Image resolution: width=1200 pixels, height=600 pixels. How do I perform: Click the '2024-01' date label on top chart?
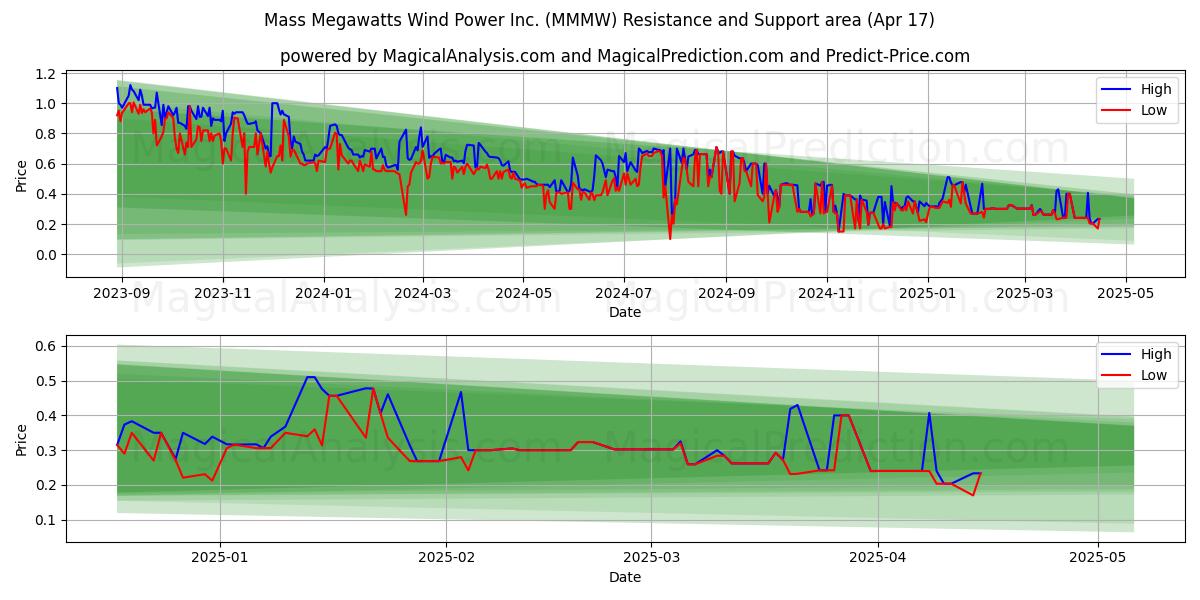[x=323, y=295]
